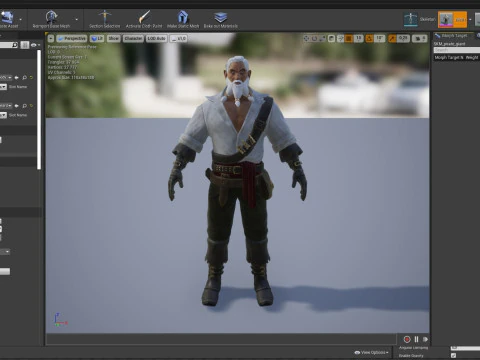Open the rotation snap angle value

point(379,39)
